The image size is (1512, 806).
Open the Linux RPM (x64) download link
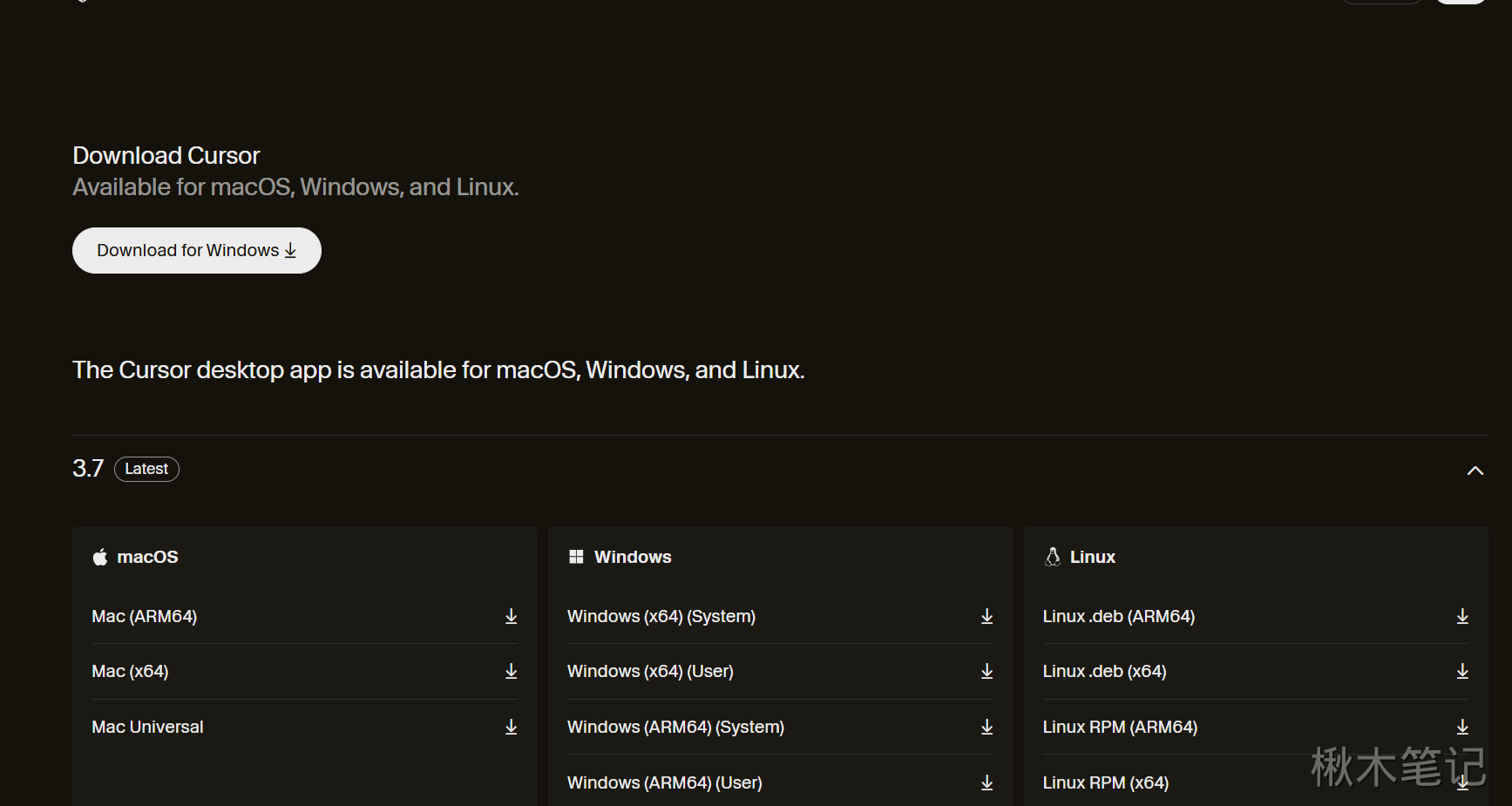(1256, 782)
